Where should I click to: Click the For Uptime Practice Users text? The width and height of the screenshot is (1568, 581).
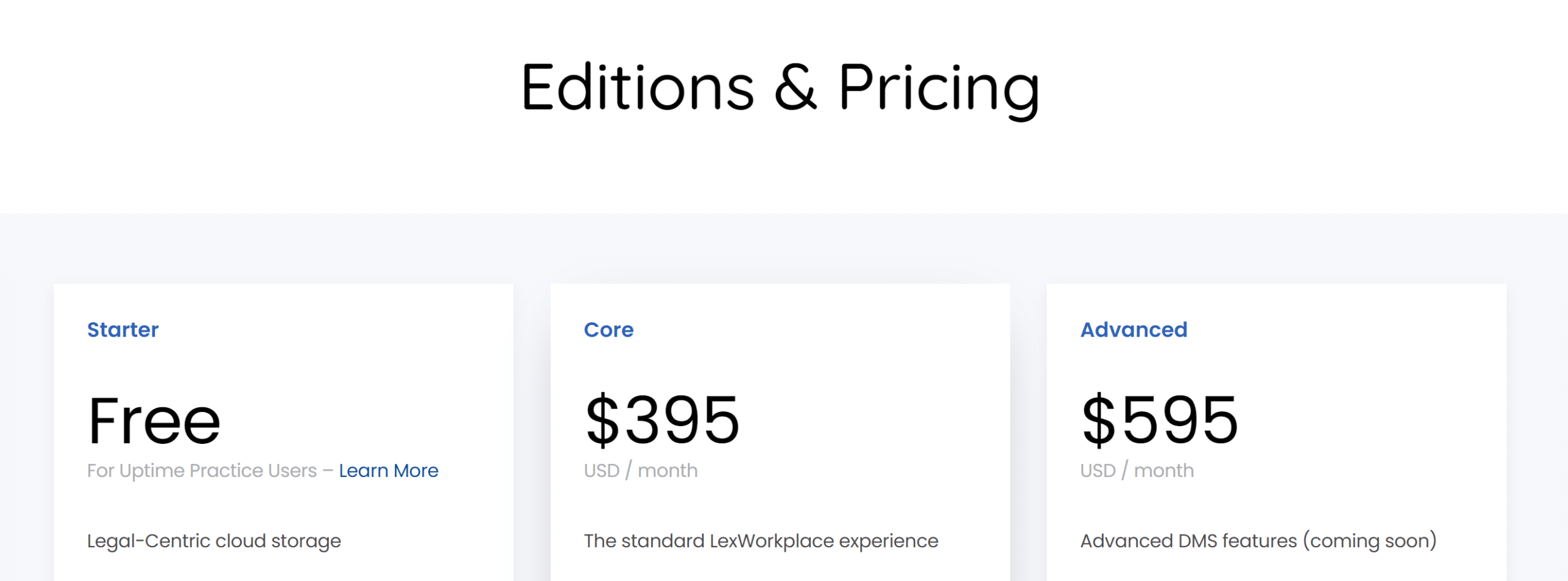pyautogui.click(x=202, y=470)
